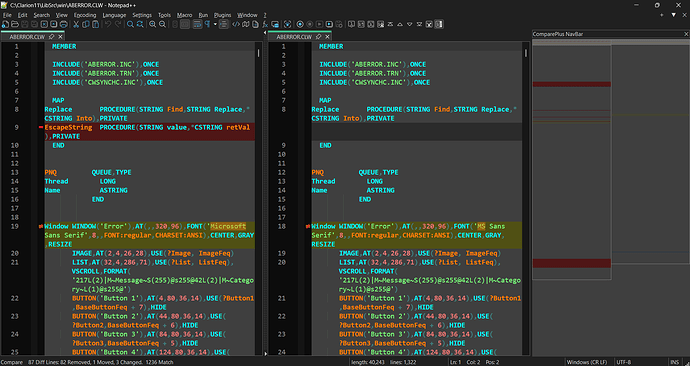Click red removed-line marker on line 9
This screenshot has width=690, height=366.
[x=41, y=127]
